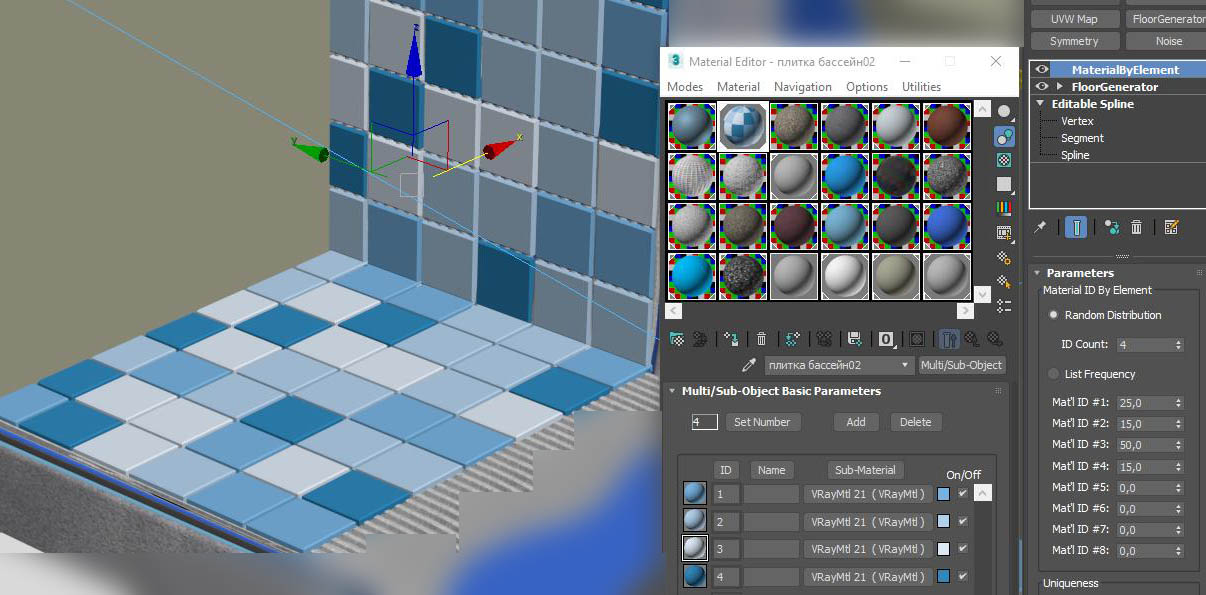This screenshot has height=595, width=1206.
Task: Click the Remove Modifier trash icon
Action: tap(1137, 226)
